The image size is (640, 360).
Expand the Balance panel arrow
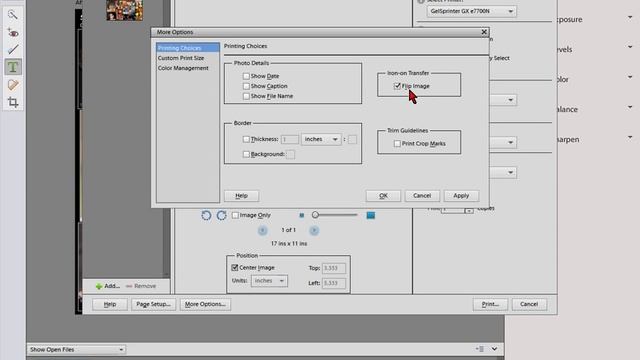[630, 107]
